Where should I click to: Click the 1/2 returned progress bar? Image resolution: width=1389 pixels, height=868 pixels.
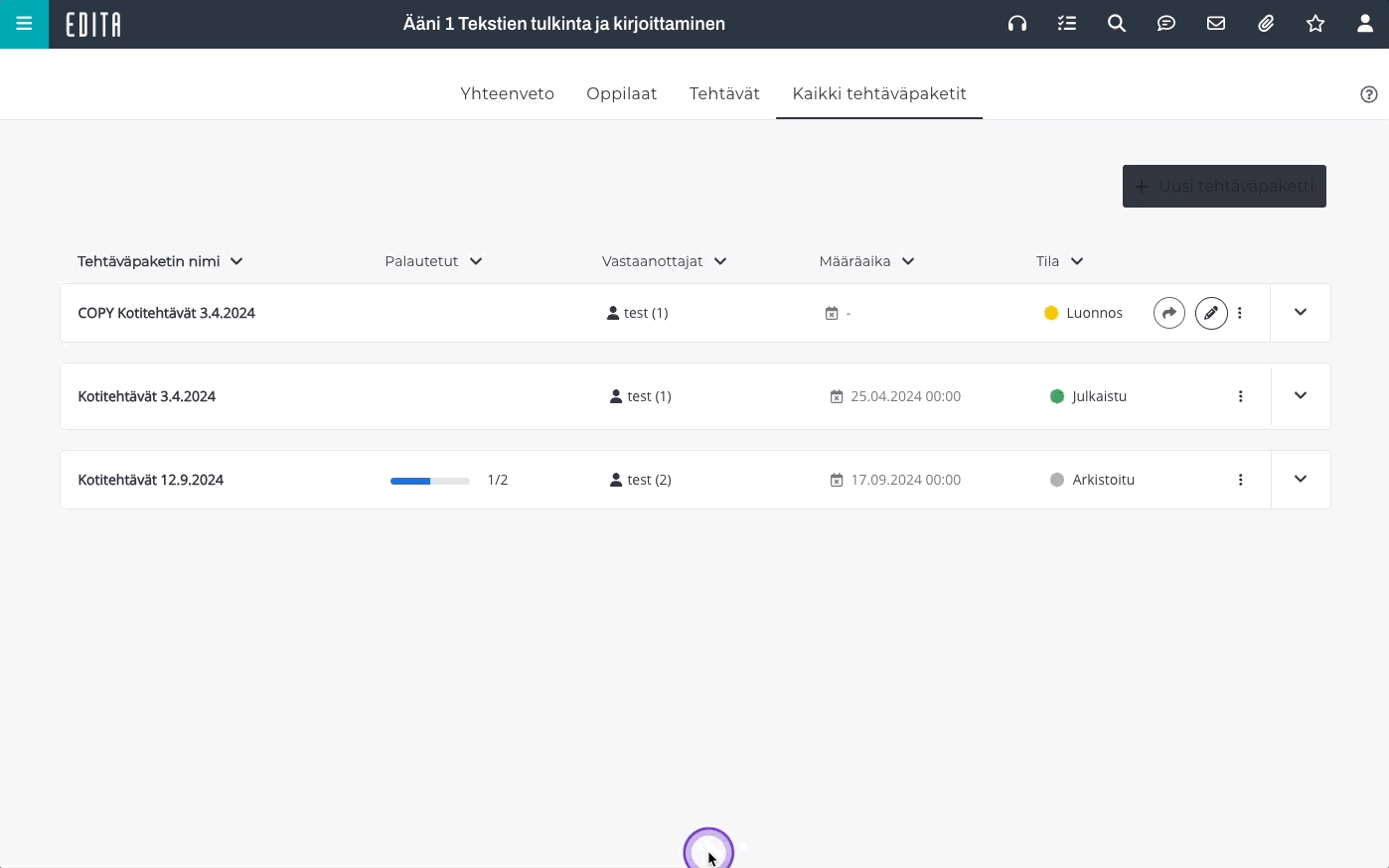(x=430, y=481)
